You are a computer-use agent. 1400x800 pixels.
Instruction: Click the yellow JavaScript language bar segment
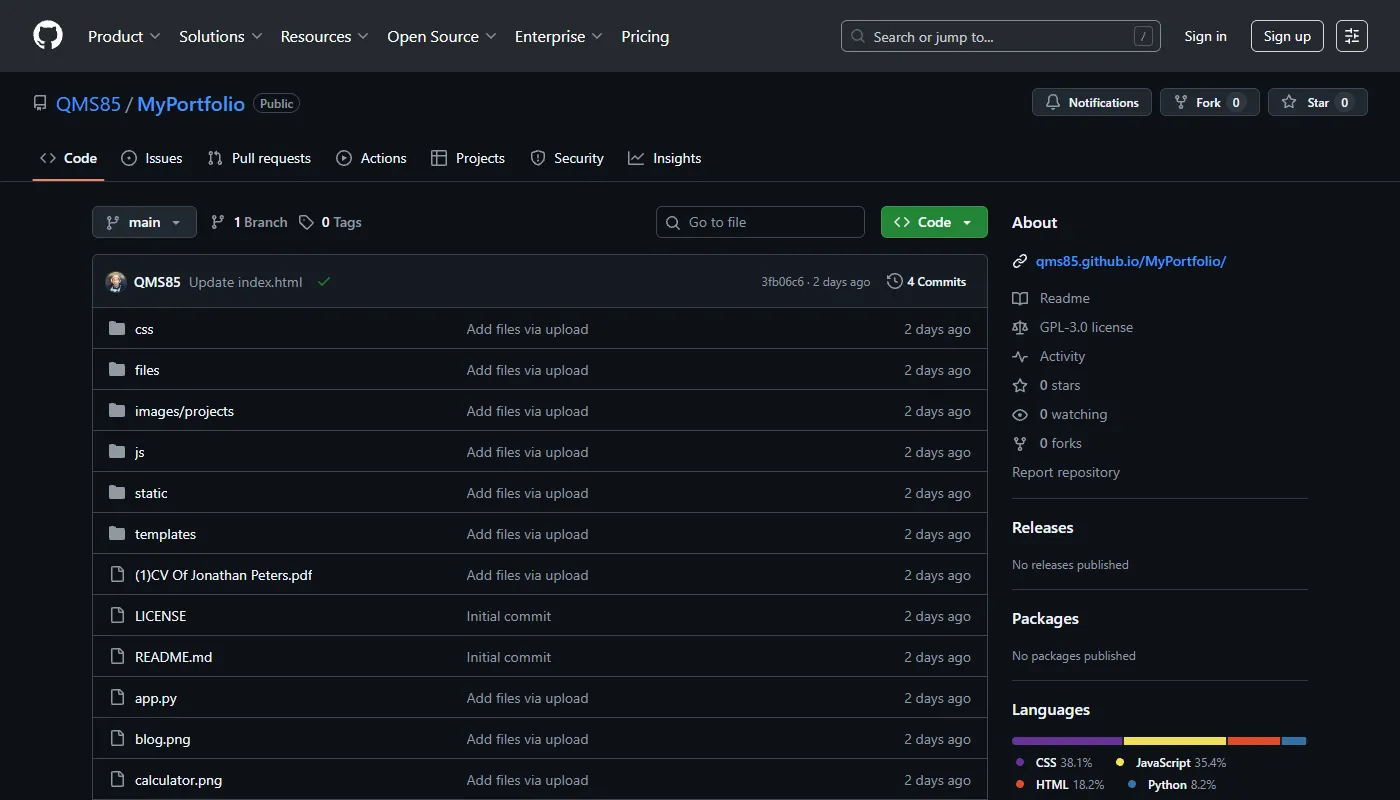coord(1175,741)
